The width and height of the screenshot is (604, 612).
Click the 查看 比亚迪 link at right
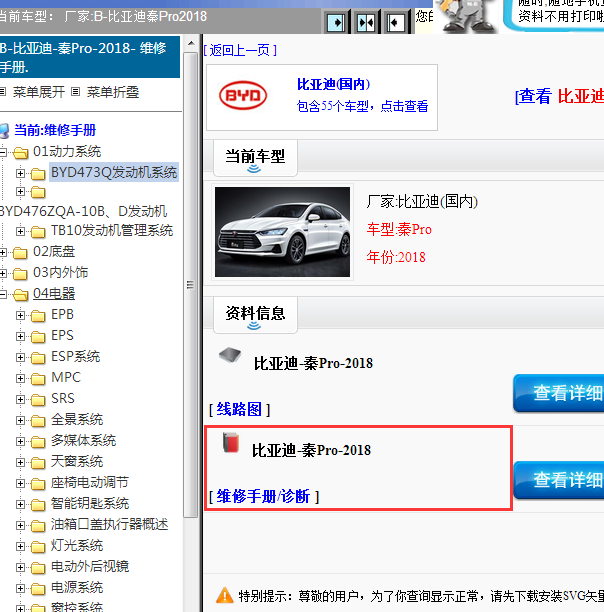pyautogui.click(x=560, y=96)
